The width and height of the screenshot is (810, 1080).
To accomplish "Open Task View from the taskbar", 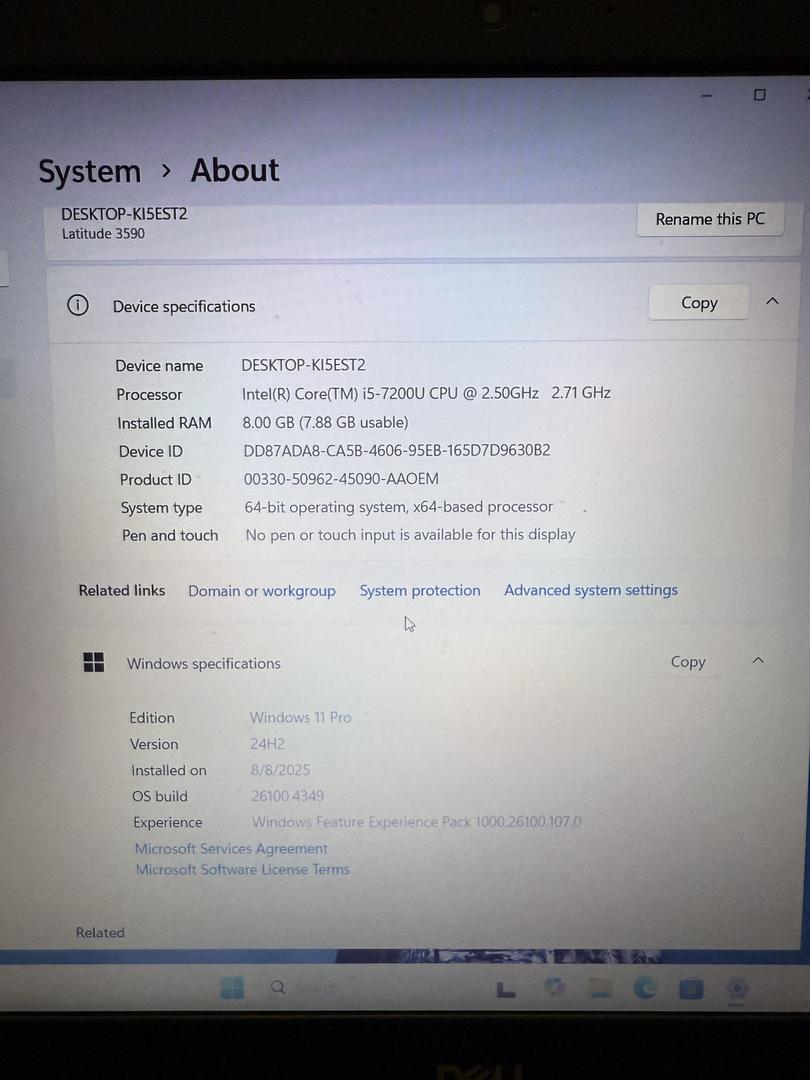I will [506, 990].
